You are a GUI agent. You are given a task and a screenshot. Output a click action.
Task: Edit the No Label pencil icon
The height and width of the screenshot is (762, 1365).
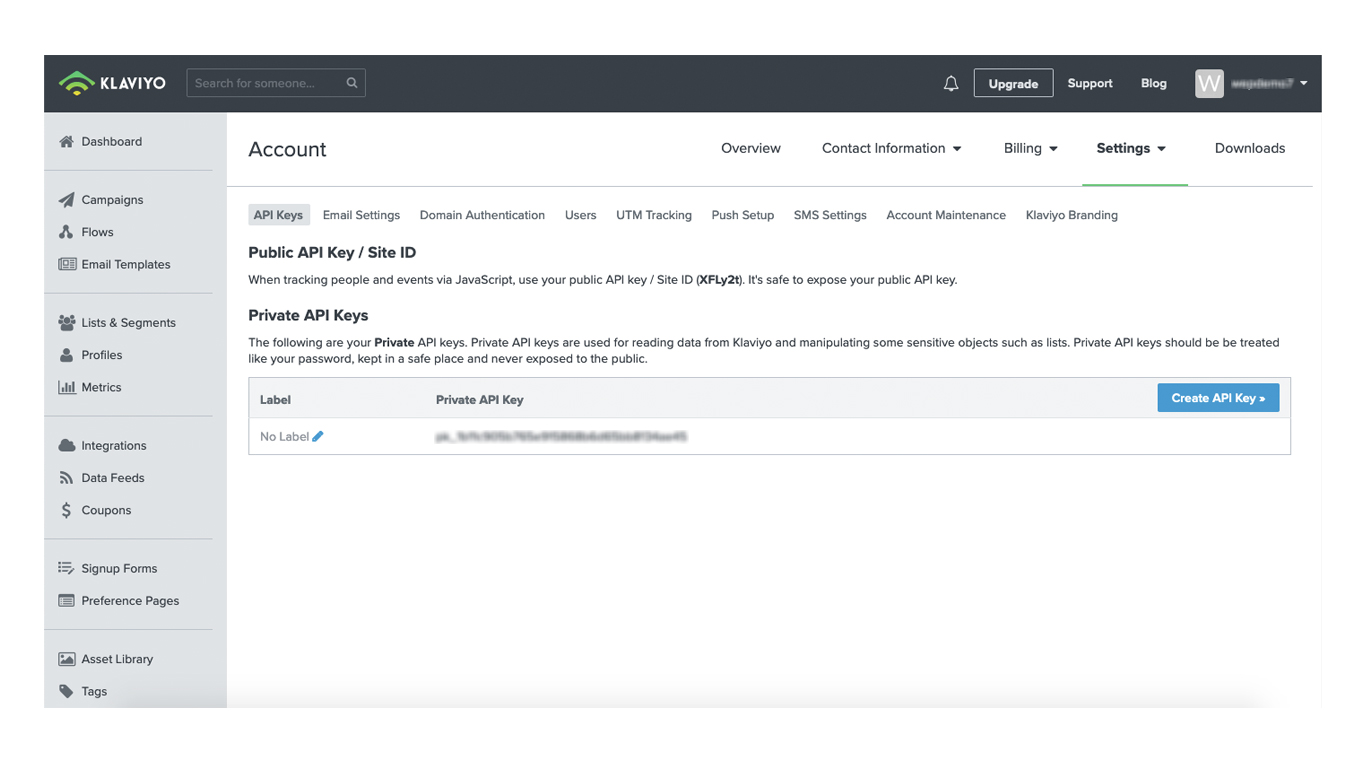[318, 436]
